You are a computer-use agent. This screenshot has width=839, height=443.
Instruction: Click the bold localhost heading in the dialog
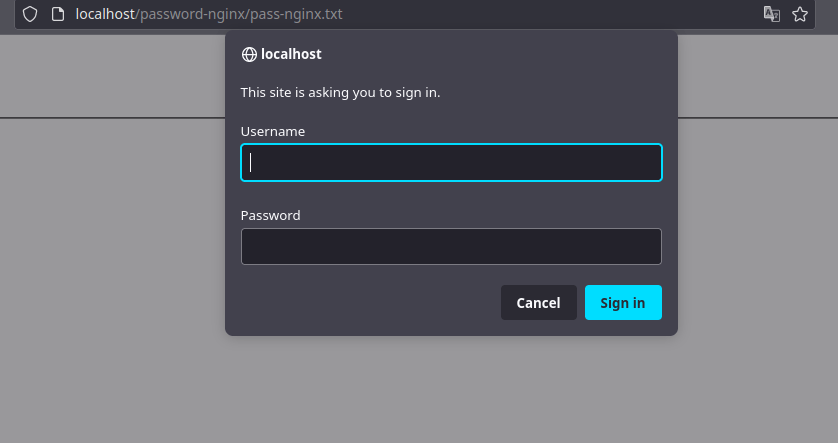click(x=291, y=55)
